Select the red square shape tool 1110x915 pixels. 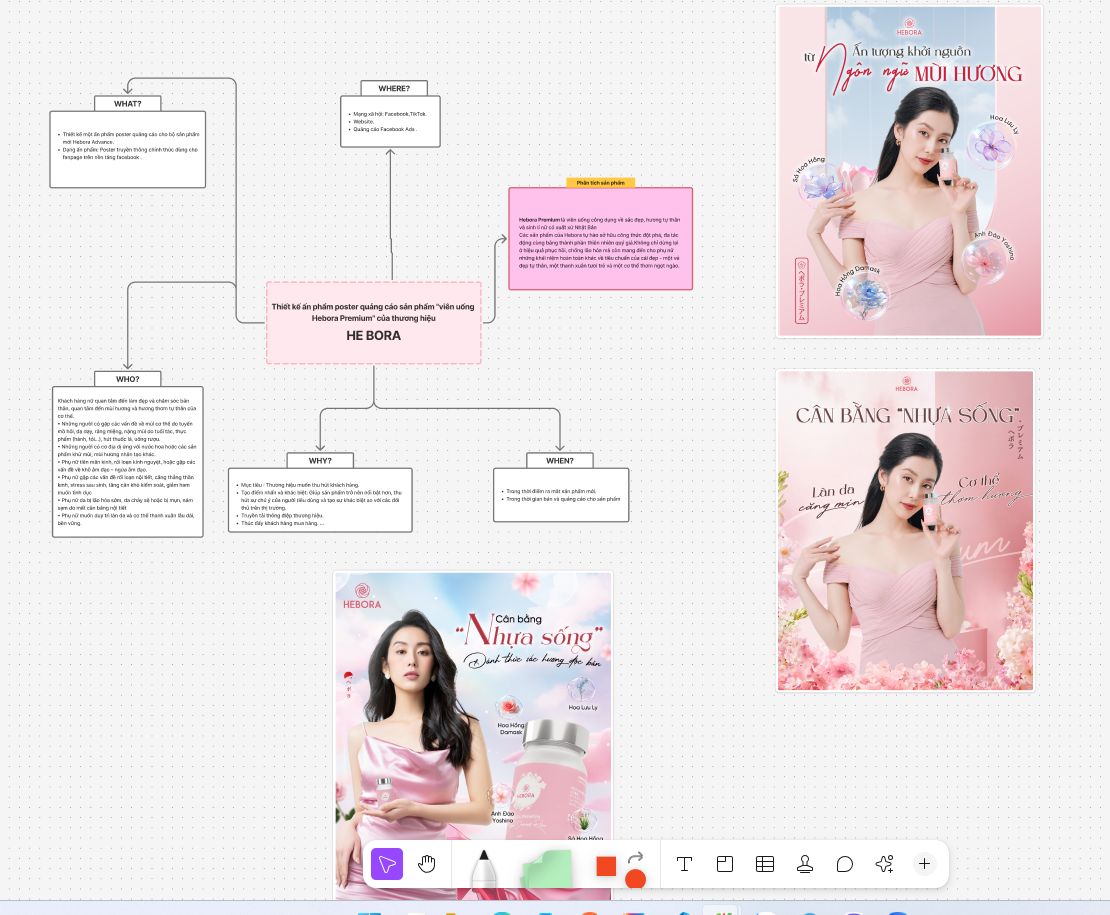coord(606,866)
